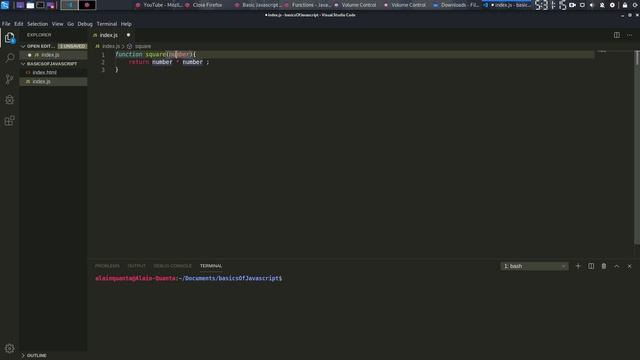
Task: Open the Debug menu
Action: point(85,24)
